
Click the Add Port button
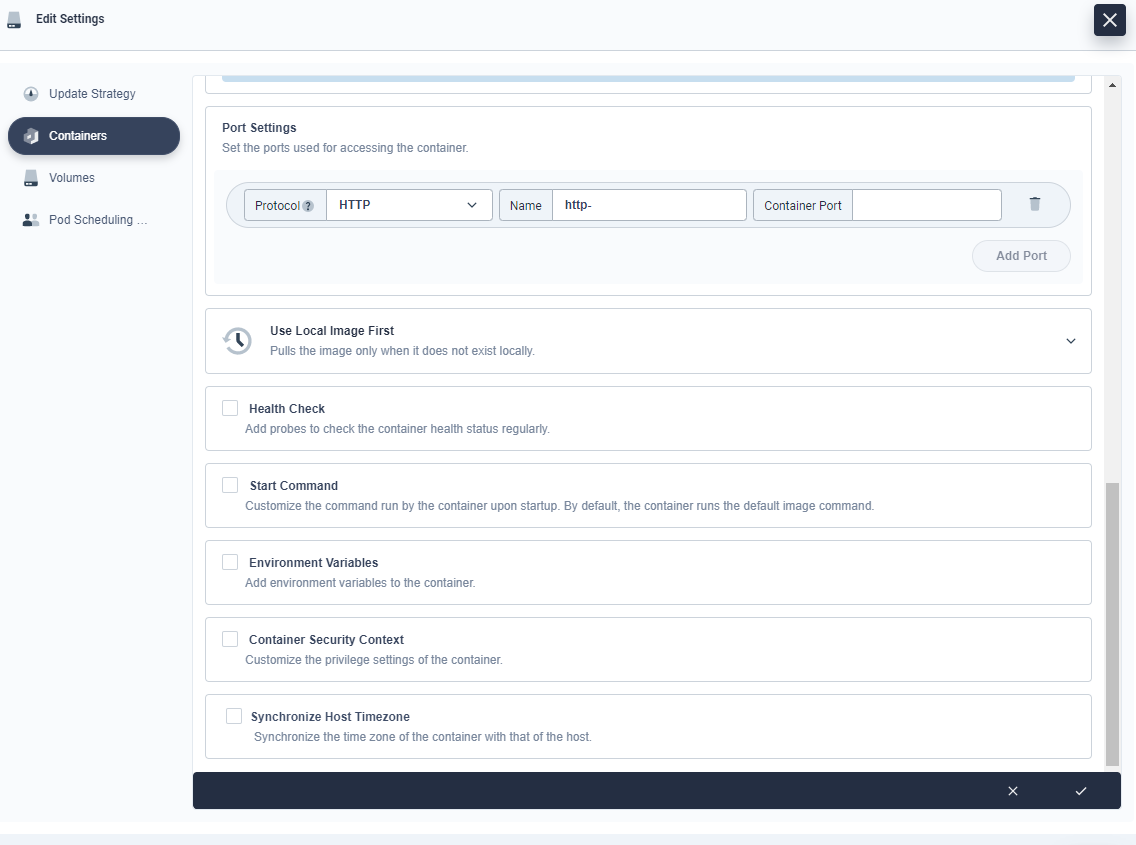(x=1021, y=256)
